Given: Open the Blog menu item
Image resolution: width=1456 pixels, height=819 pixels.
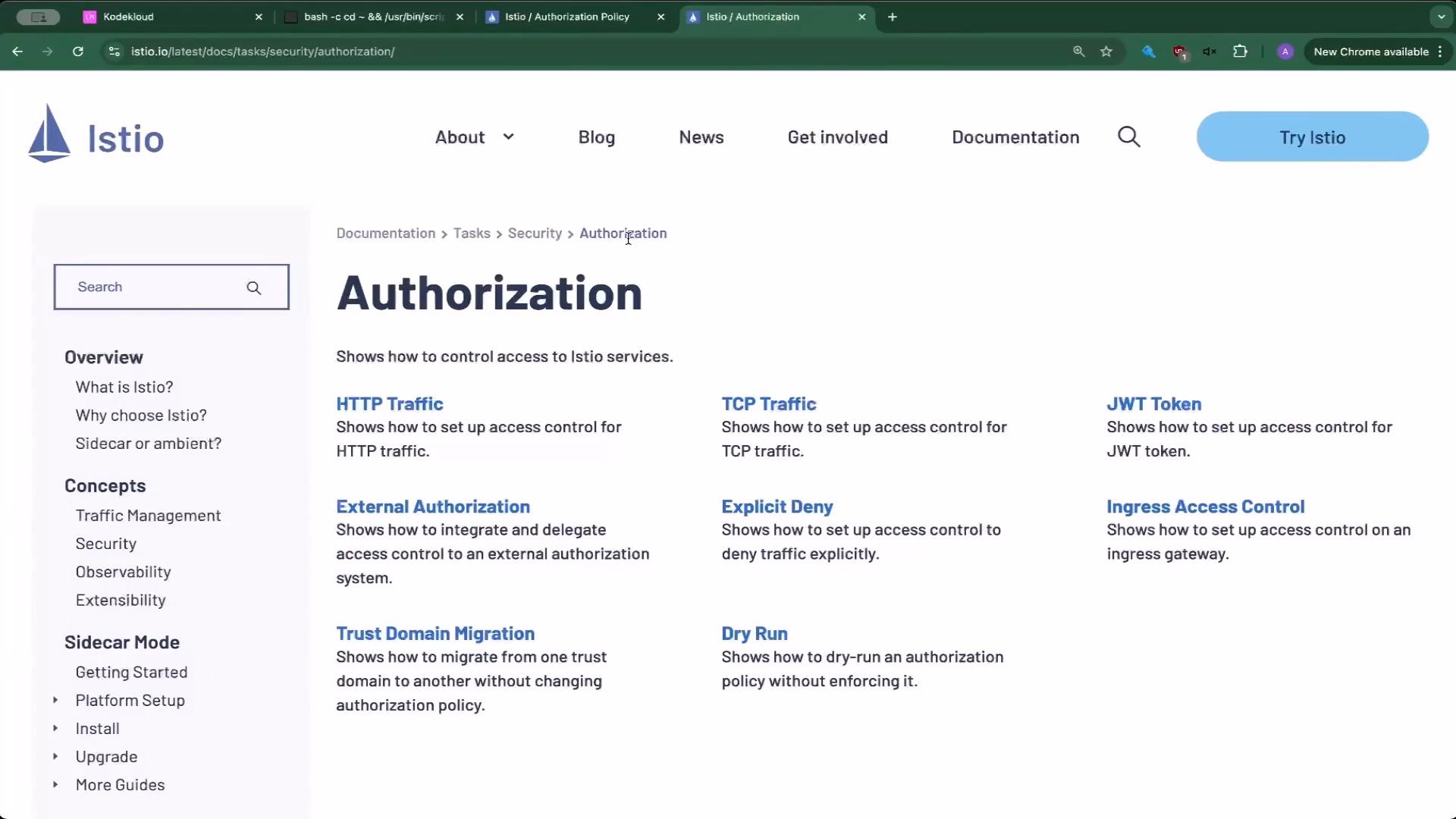Looking at the screenshot, I should (x=597, y=137).
